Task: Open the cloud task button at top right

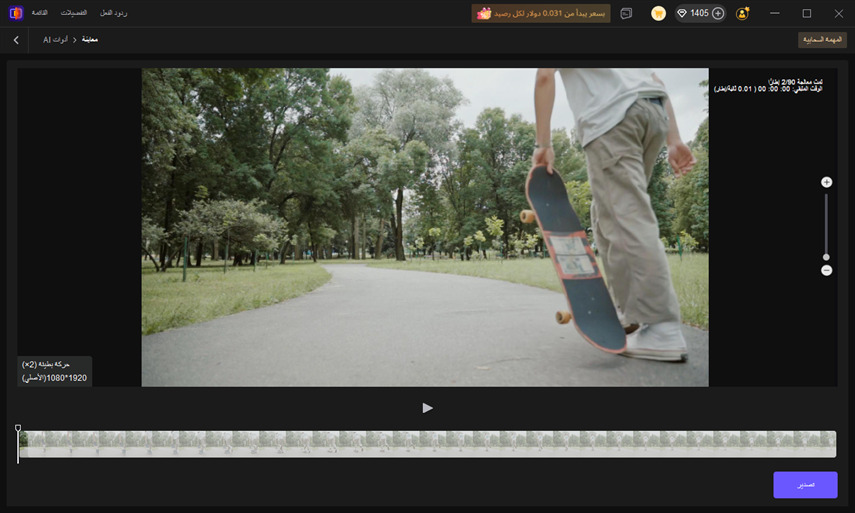Action: click(x=822, y=40)
